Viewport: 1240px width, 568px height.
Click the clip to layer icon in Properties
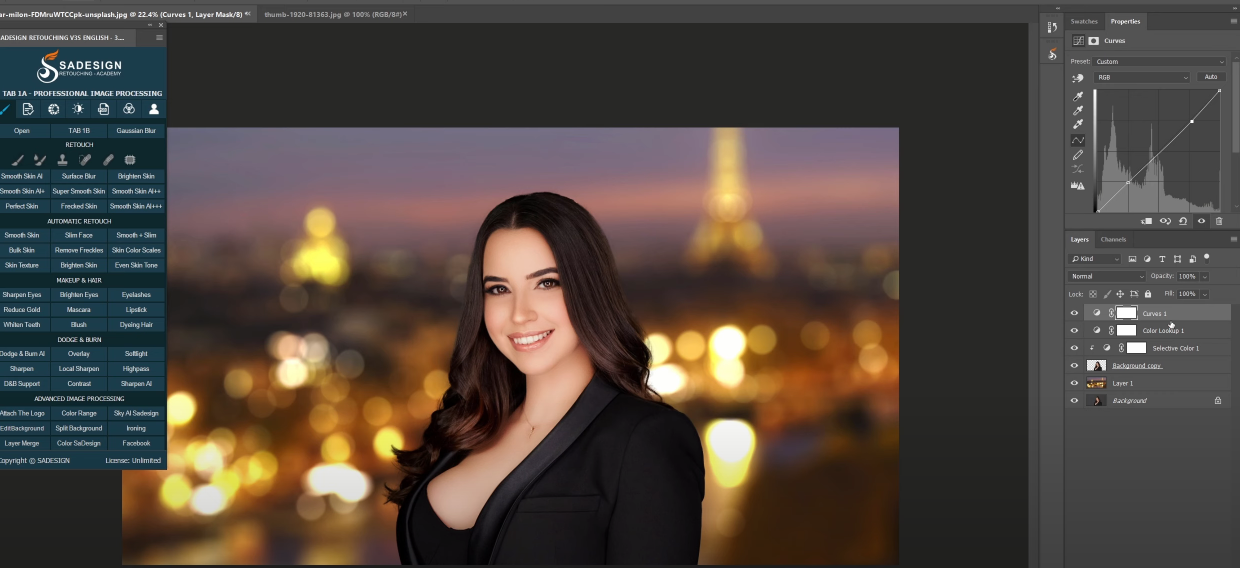pyautogui.click(x=1146, y=221)
